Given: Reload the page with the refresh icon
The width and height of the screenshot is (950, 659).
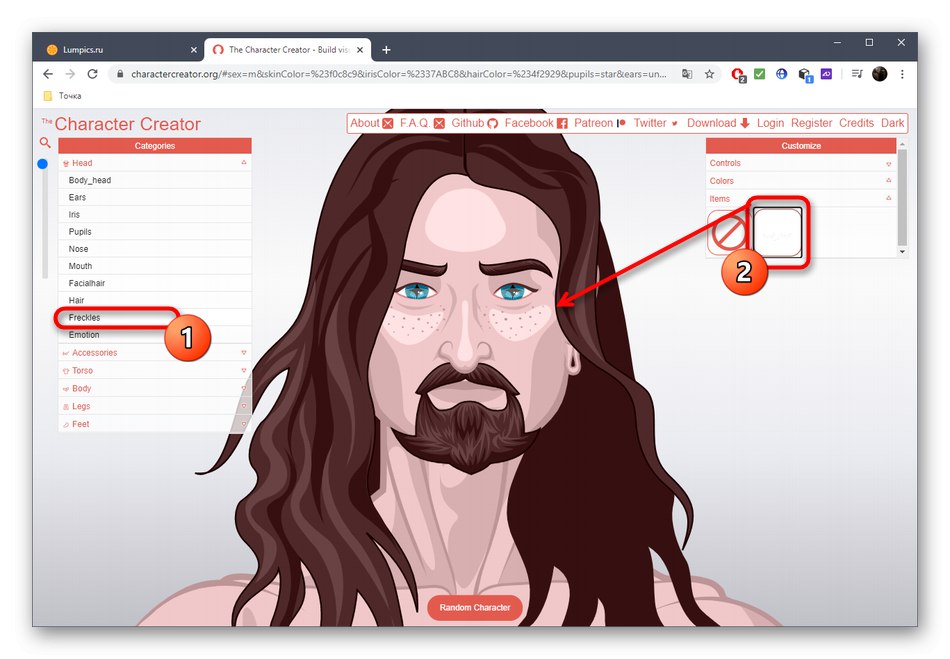Looking at the screenshot, I should click(93, 74).
